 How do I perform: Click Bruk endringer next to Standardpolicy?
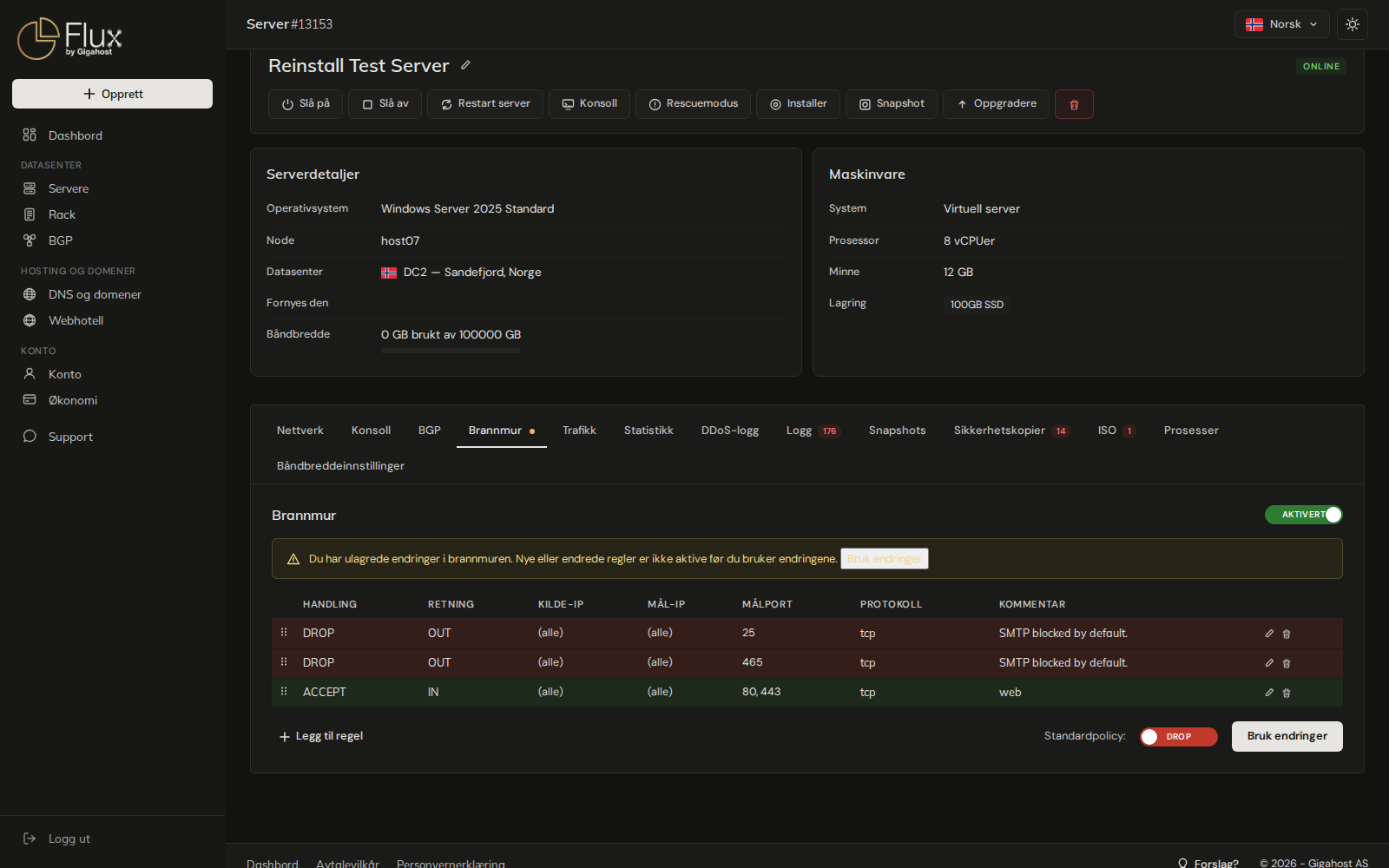[x=1287, y=736]
